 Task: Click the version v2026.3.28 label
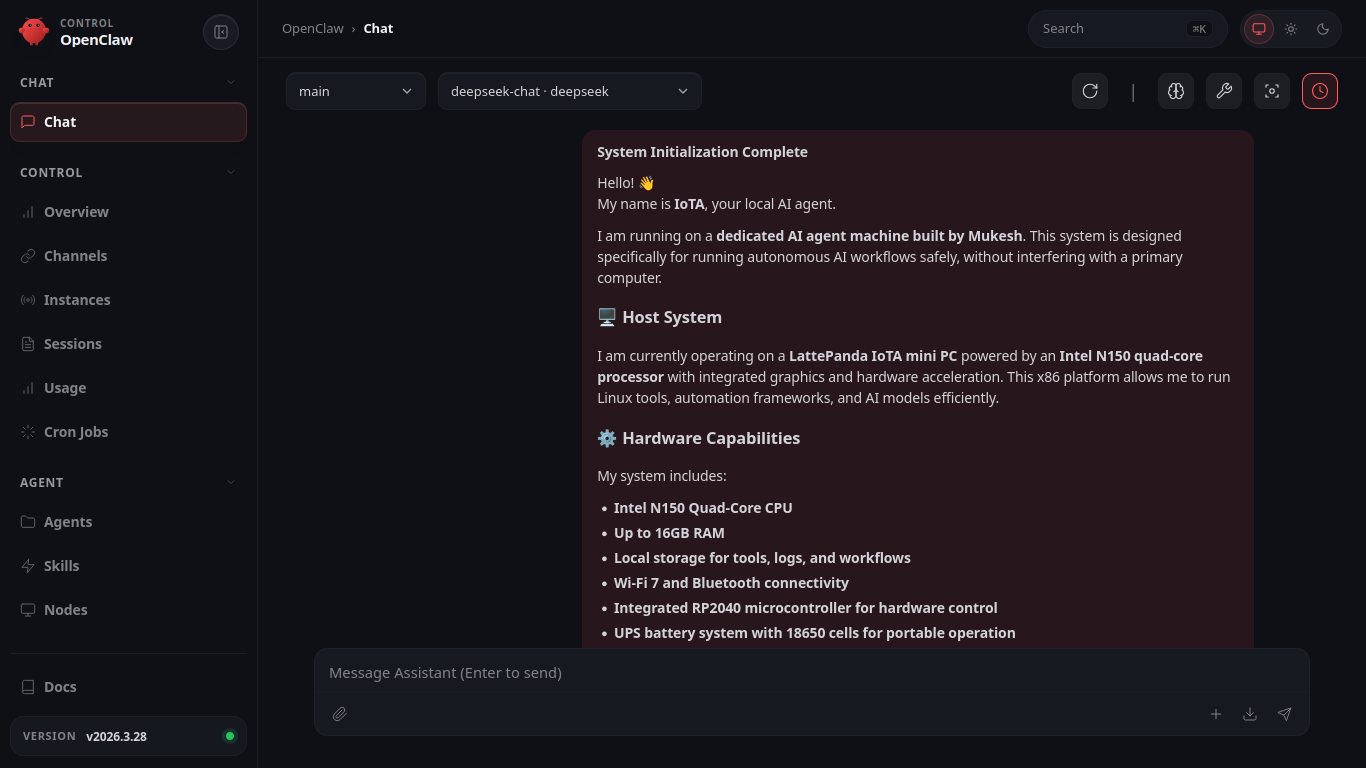pyautogui.click(x=116, y=737)
